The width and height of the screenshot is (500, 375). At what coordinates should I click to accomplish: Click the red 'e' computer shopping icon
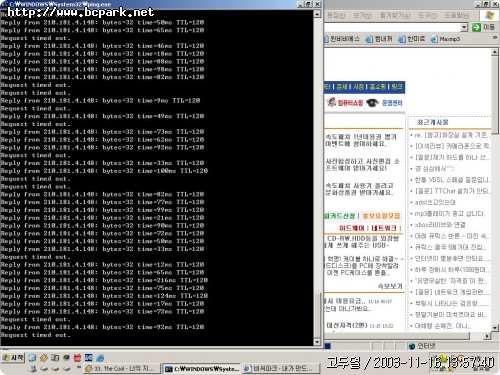pyautogui.click(x=331, y=102)
